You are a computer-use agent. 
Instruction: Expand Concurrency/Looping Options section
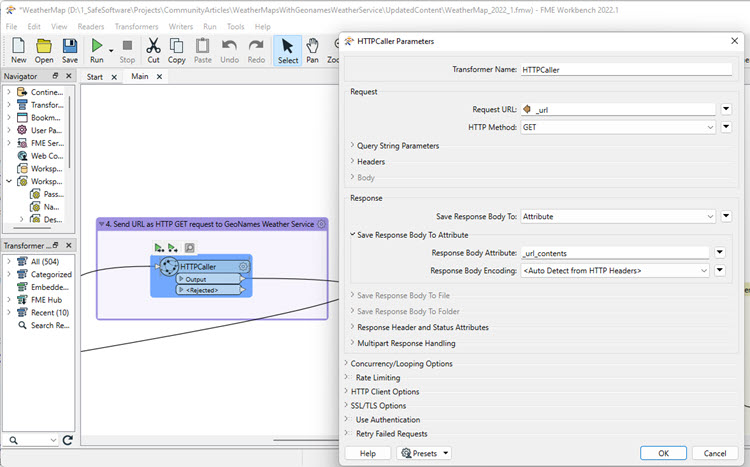pos(346,363)
